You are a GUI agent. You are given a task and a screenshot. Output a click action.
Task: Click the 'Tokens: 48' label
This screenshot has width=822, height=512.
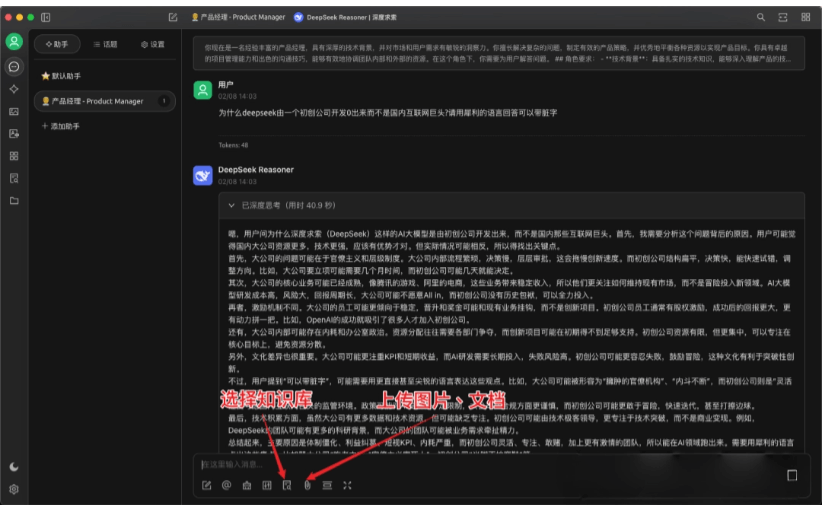233,145
